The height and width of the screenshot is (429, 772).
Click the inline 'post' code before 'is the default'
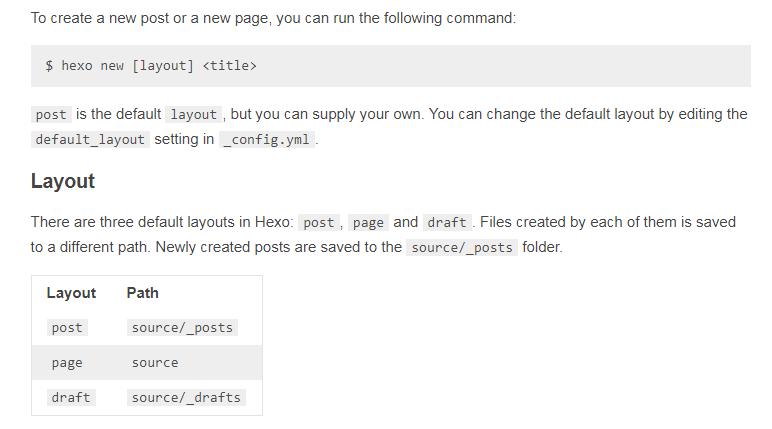click(x=51, y=115)
